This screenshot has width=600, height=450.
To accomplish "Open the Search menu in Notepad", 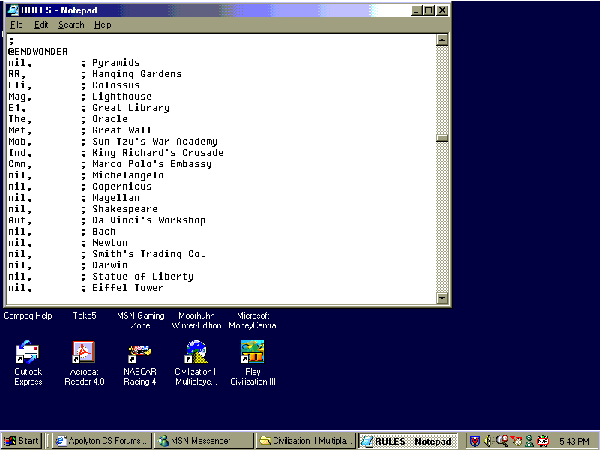I will tap(71, 25).
